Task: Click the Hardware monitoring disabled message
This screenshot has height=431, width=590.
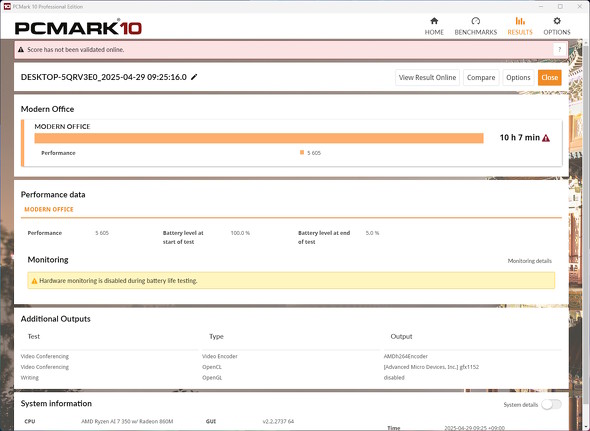Action: pyautogui.click(x=119, y=281)
